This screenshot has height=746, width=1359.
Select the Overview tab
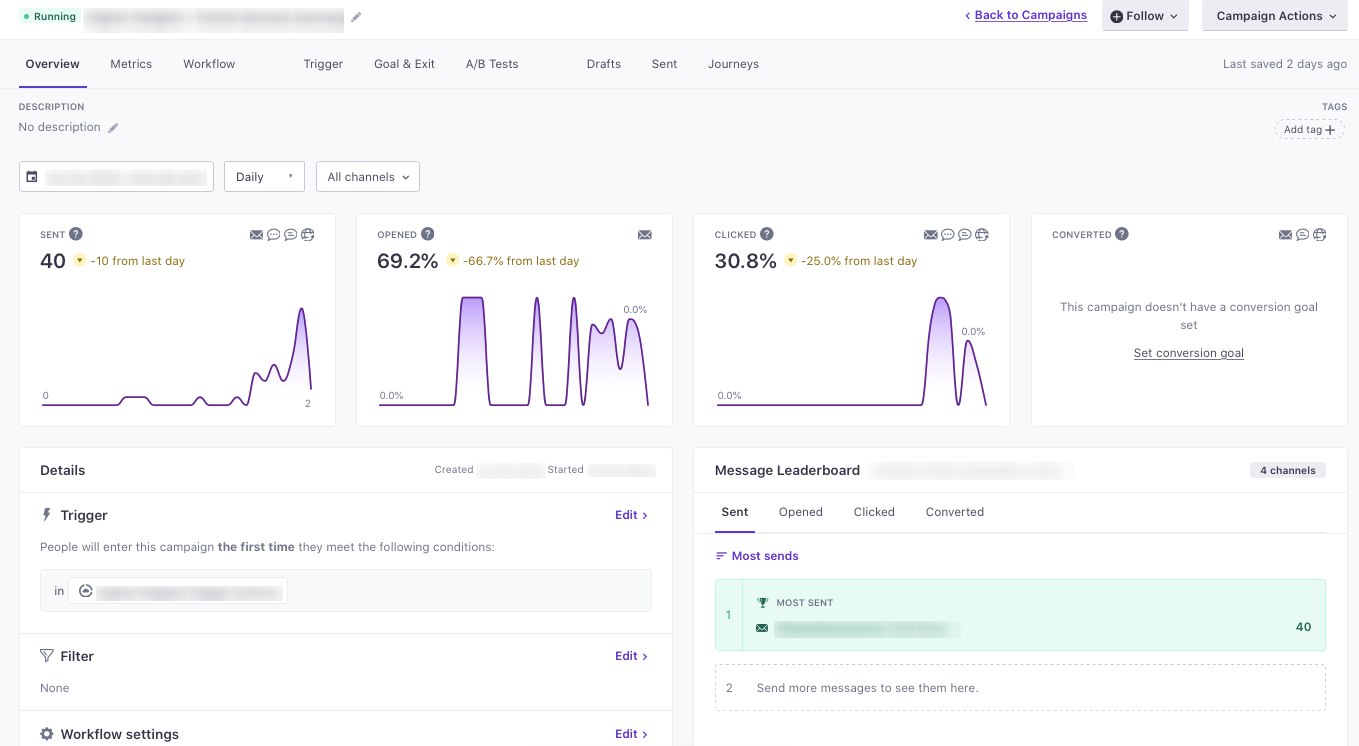[52, 64]
